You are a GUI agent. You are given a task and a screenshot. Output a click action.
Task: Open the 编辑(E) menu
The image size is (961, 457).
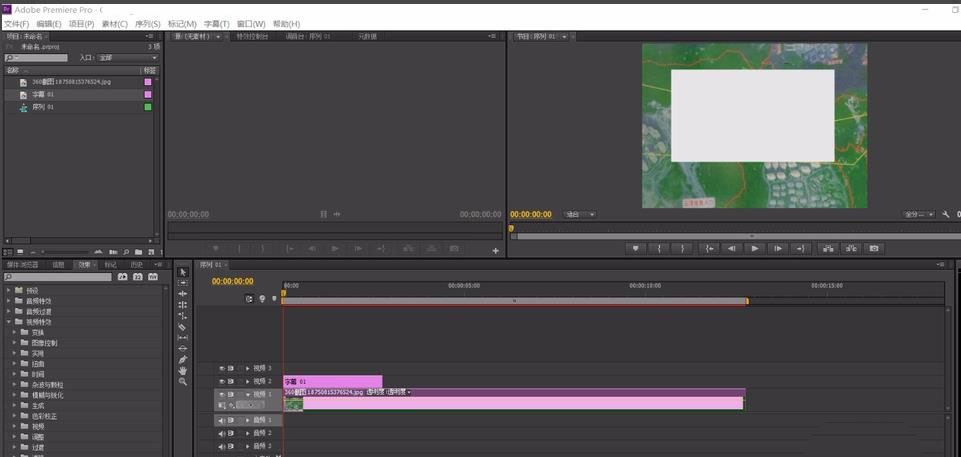[x=49, y=24]
